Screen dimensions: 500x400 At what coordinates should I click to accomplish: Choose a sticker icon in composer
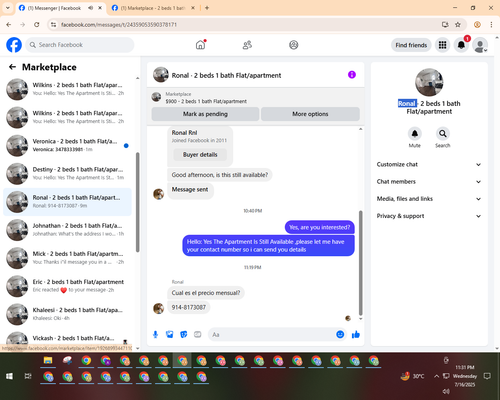[184, 334]
